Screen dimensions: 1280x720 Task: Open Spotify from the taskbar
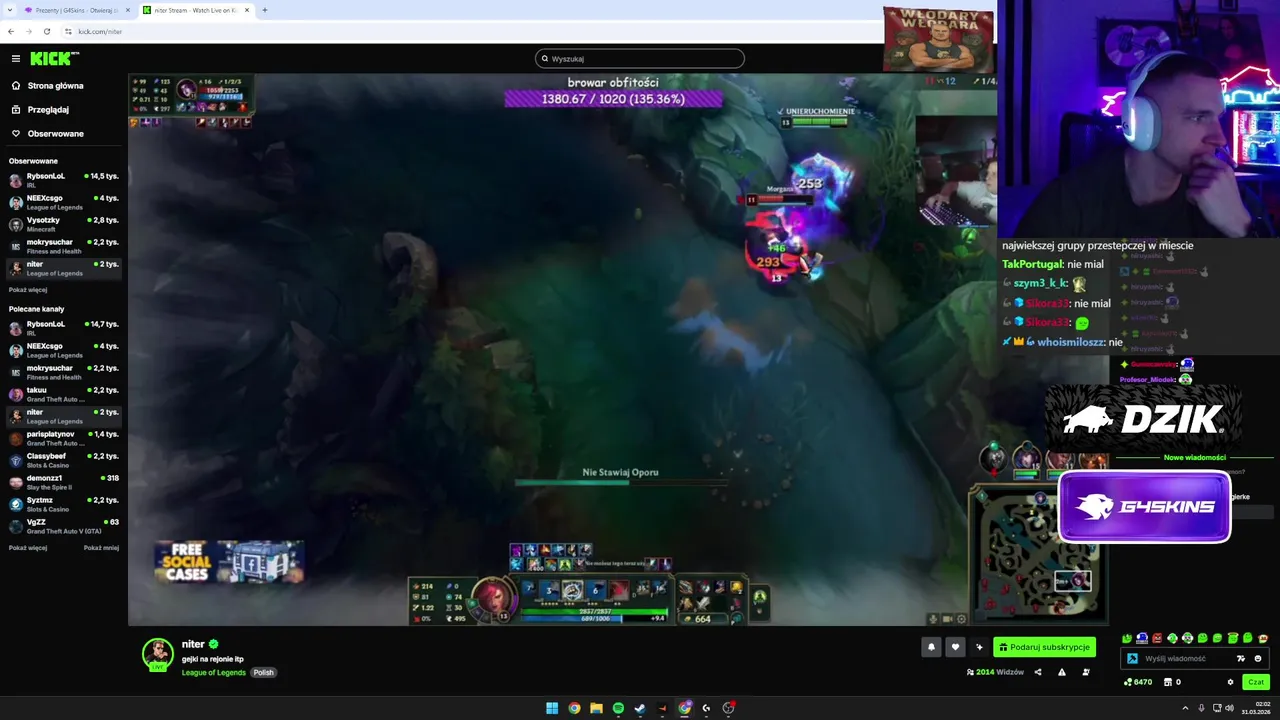click(x=618, y=708)
